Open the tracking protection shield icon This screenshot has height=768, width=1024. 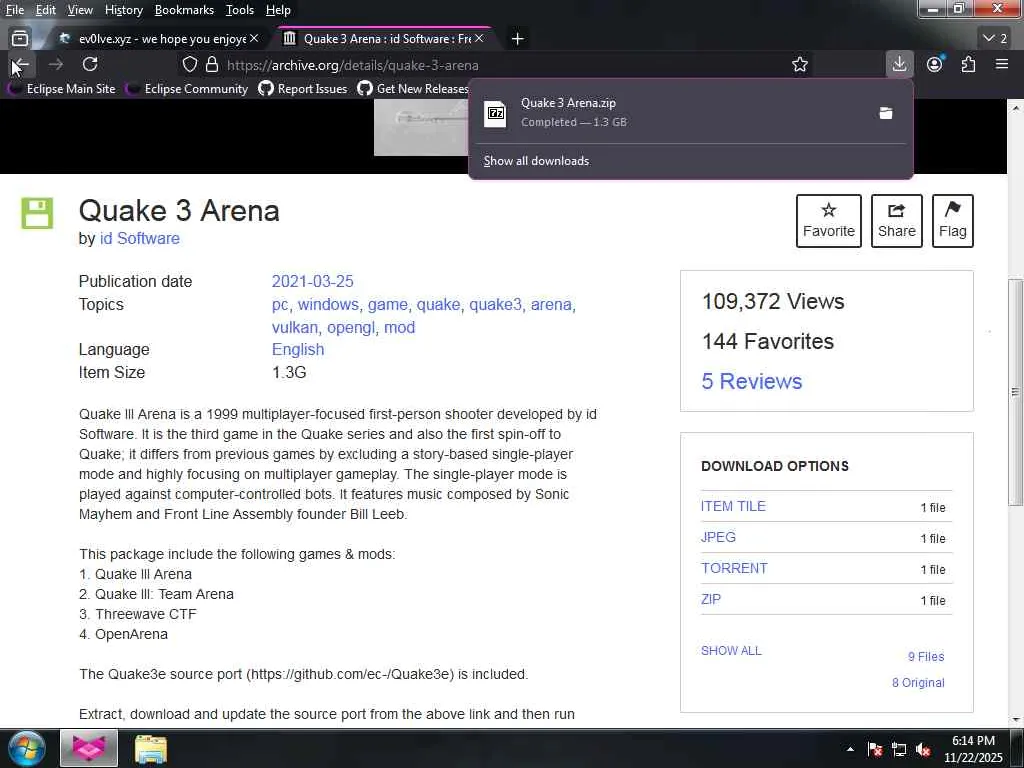pos(189,65)
